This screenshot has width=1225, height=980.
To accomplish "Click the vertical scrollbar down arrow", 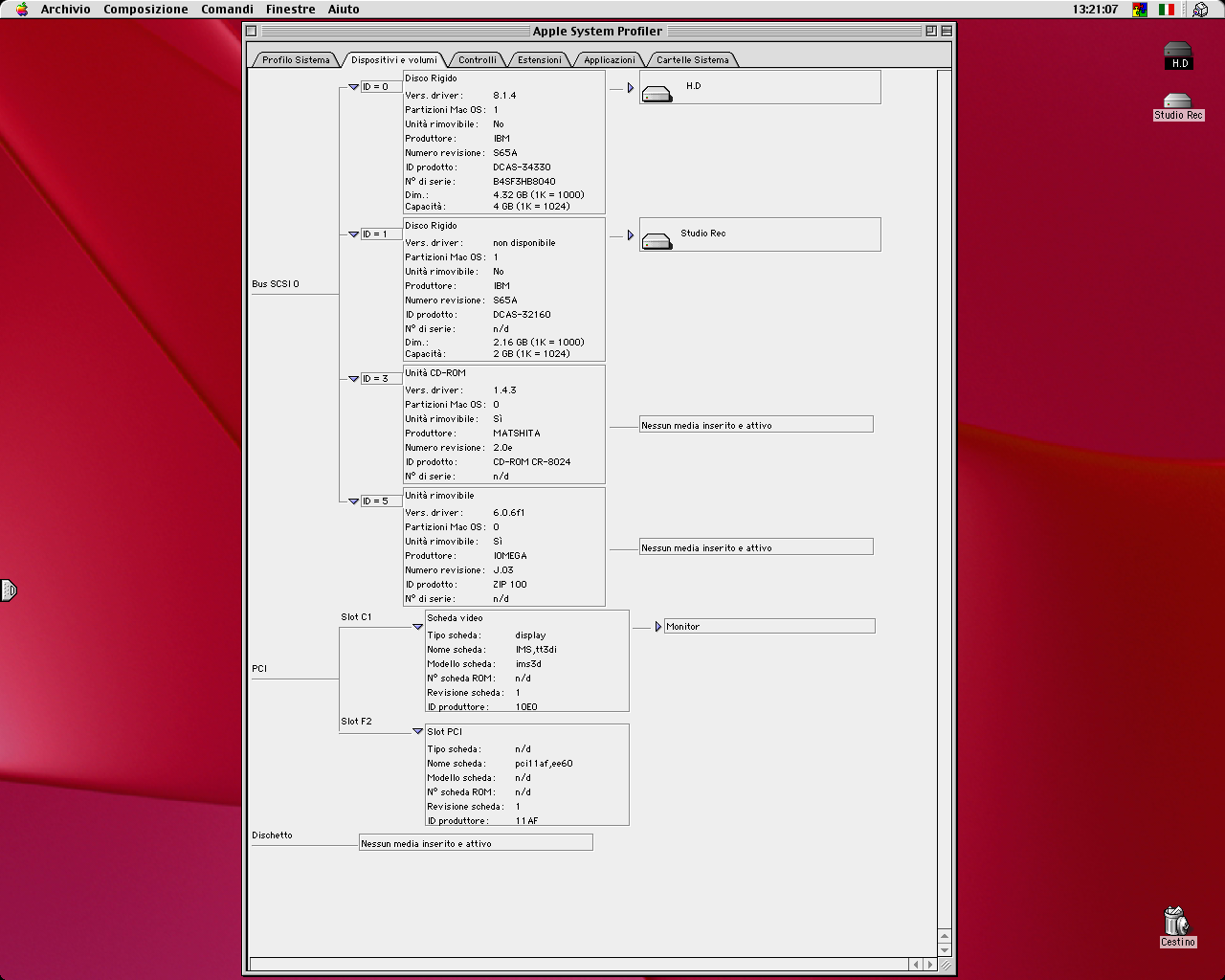I will tap(945, 950).
